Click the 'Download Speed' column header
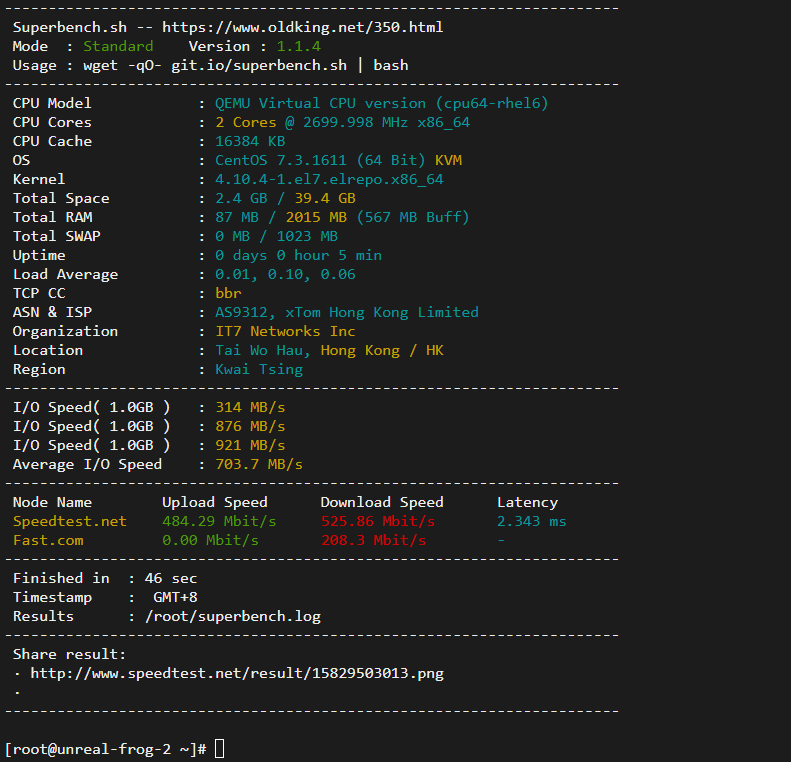Screen dimensions: 791x762 tap(382, 502)
